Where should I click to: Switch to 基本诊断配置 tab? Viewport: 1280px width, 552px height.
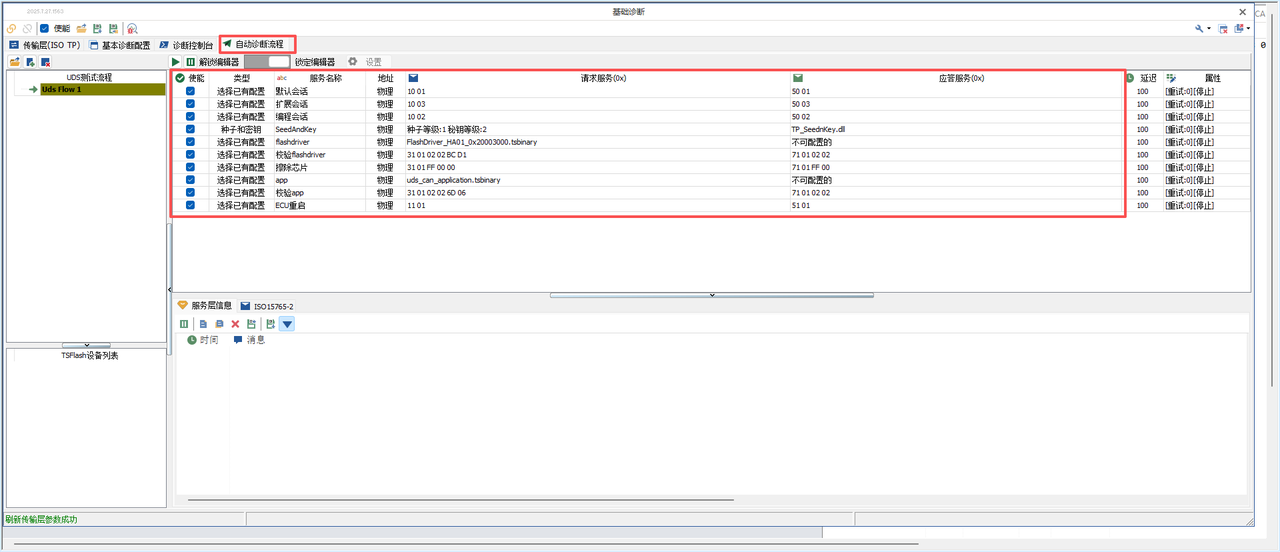(120, 46)
